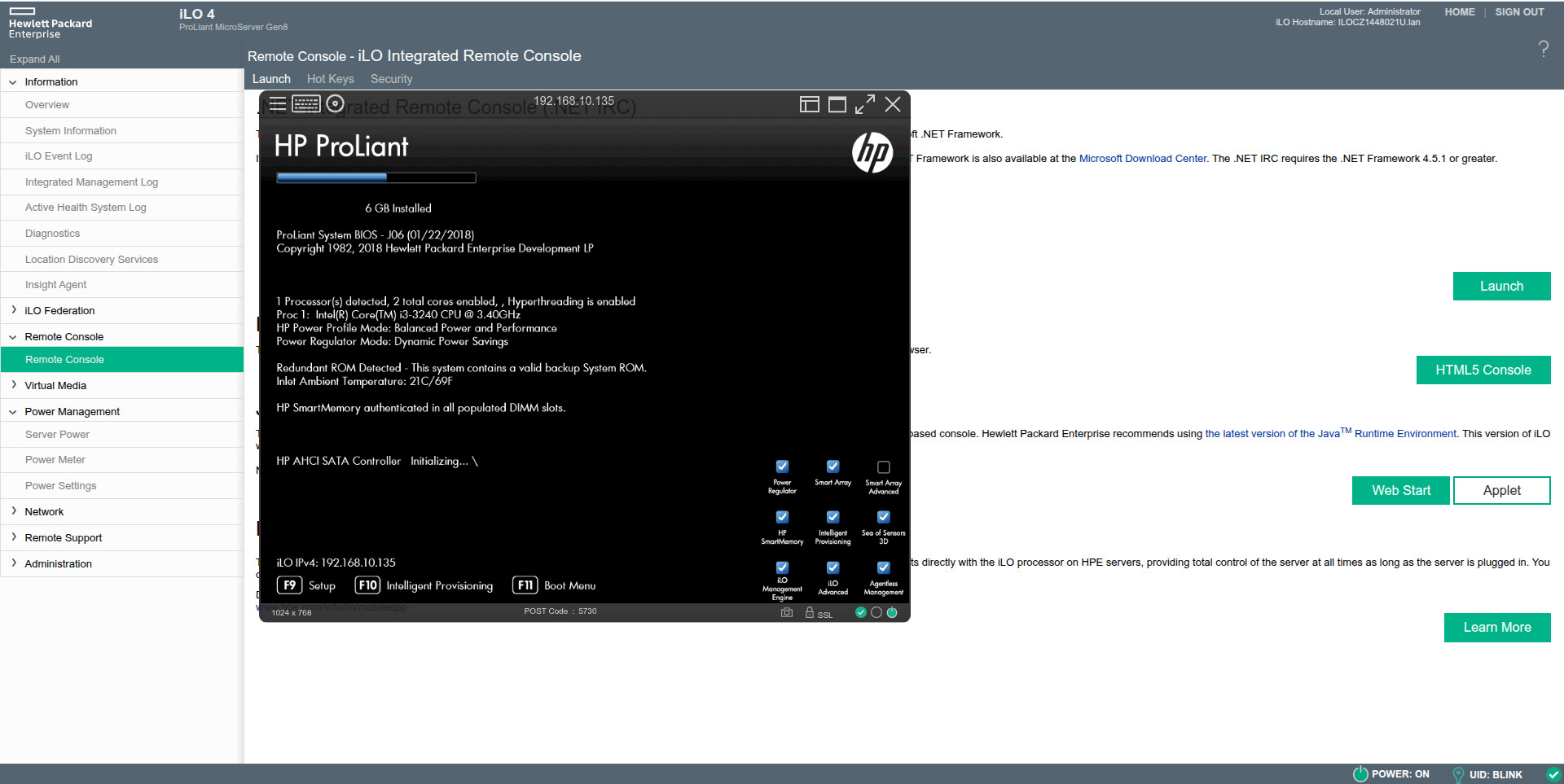Click the hp circle logo in console
This screenshot has width=1564, height=784.
click(x=872, y=152)
